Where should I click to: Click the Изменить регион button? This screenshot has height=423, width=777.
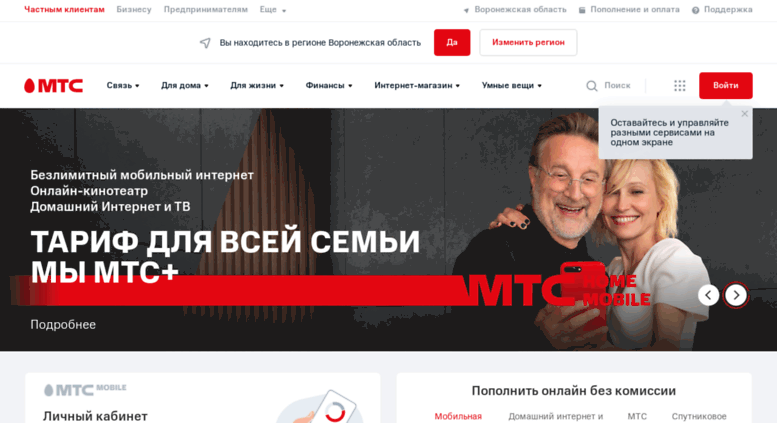point(528,43)
